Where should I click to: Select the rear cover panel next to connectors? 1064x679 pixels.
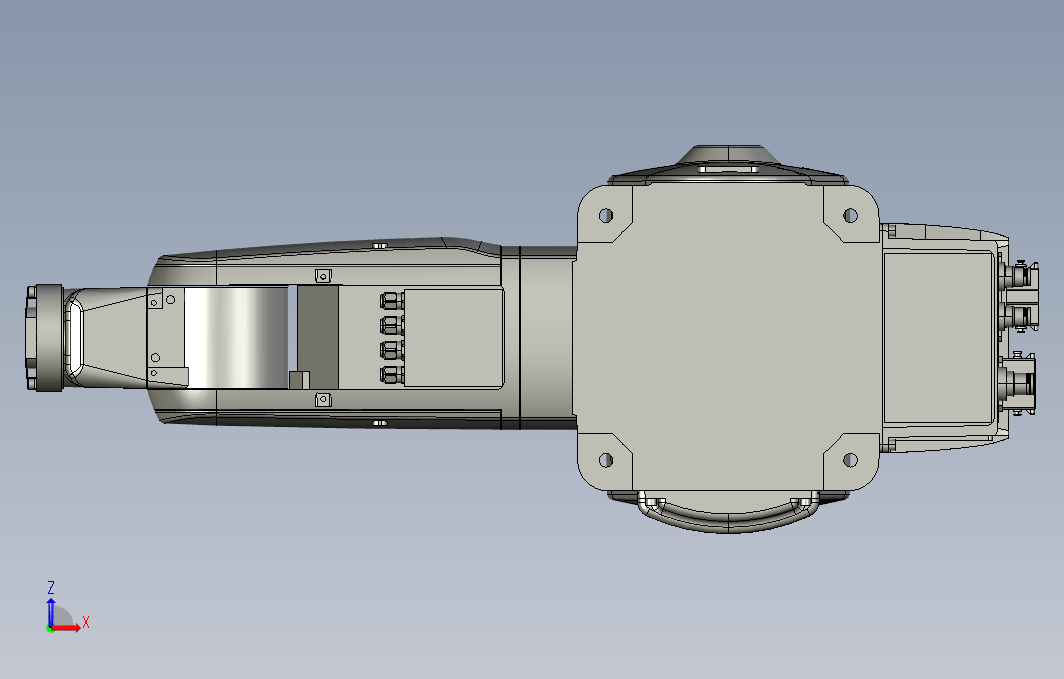(x=938, y=337)
